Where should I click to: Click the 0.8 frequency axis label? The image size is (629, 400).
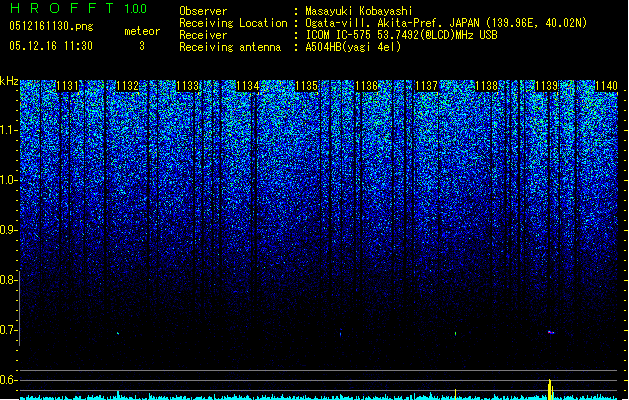(7, 280)
